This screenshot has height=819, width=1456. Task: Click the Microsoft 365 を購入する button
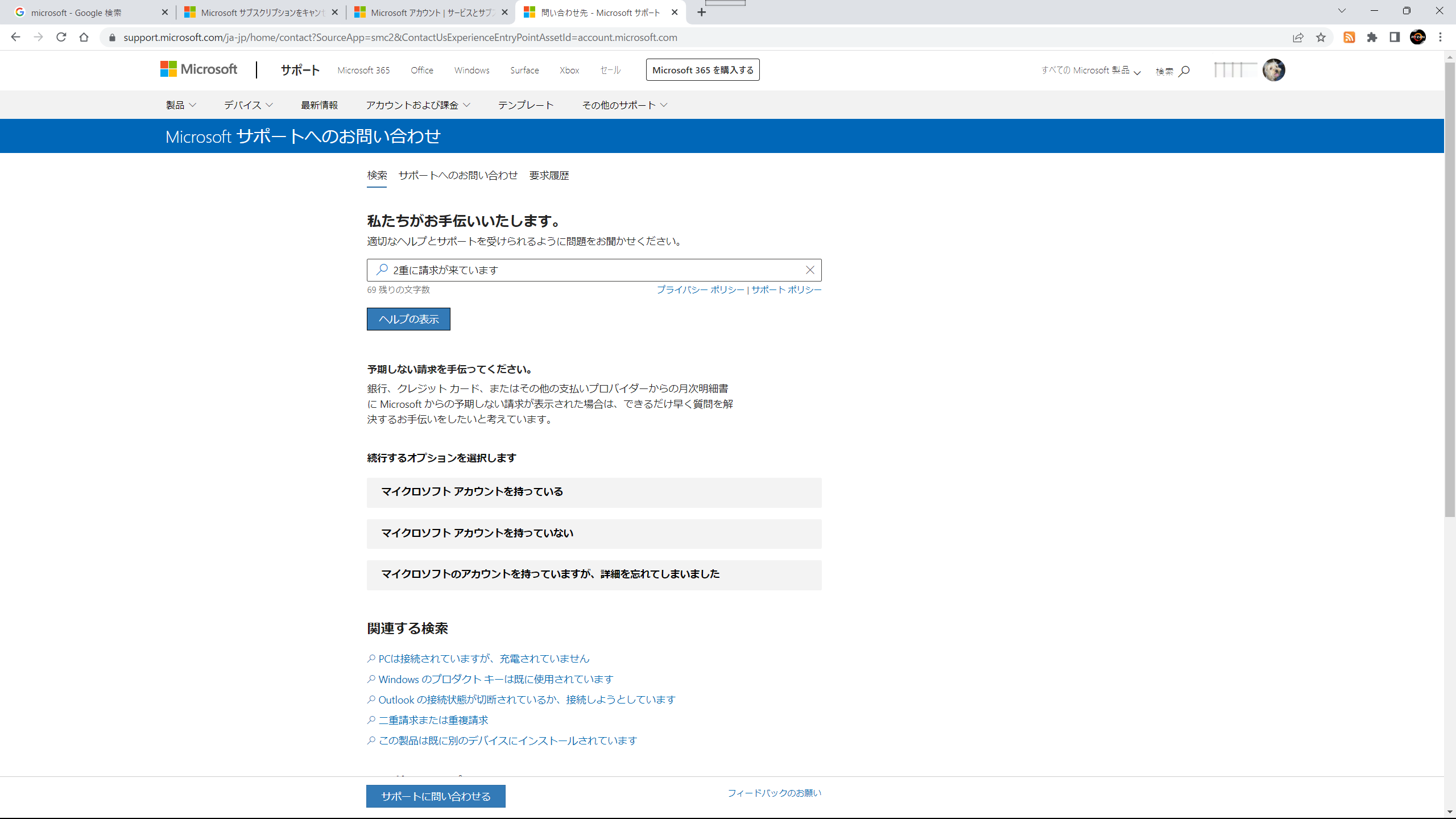pyautogui.click(x=703, y=70)
